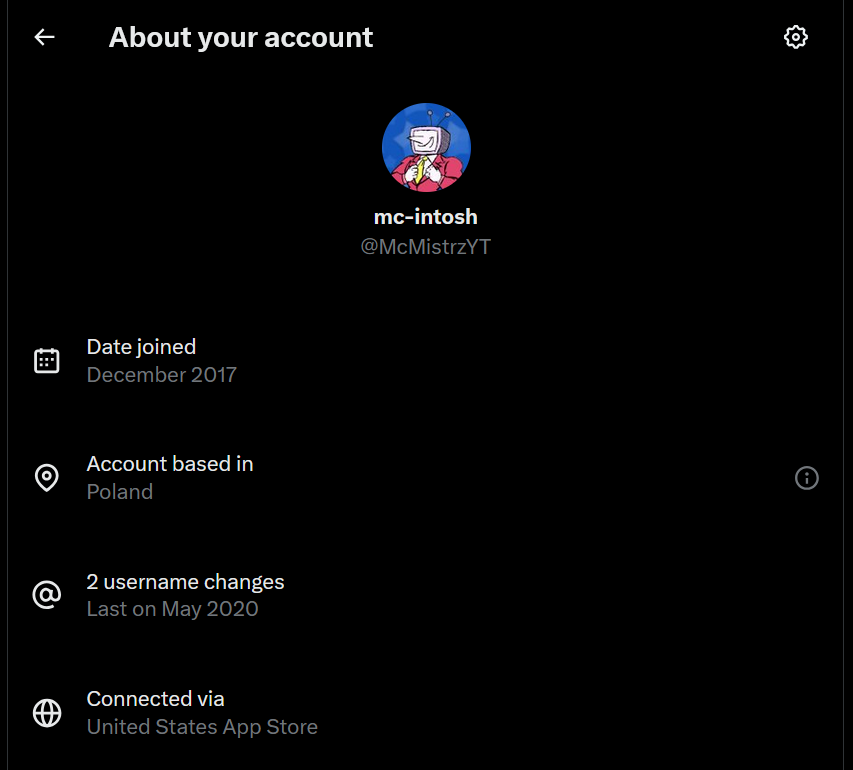Select the Poland location text
This screenshot has height=770, width=853.
119,491
